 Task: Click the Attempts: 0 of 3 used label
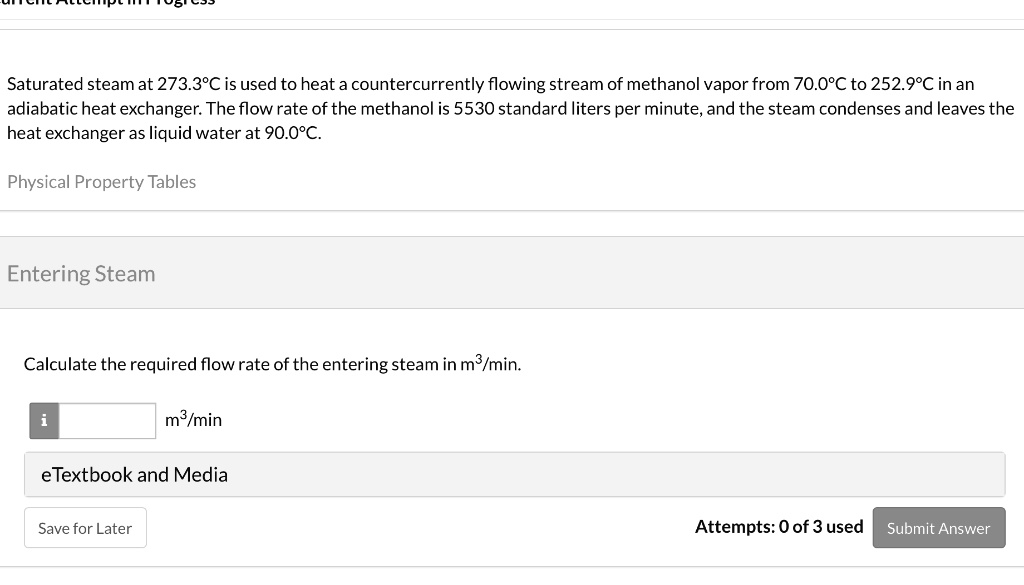pos(779,526)
